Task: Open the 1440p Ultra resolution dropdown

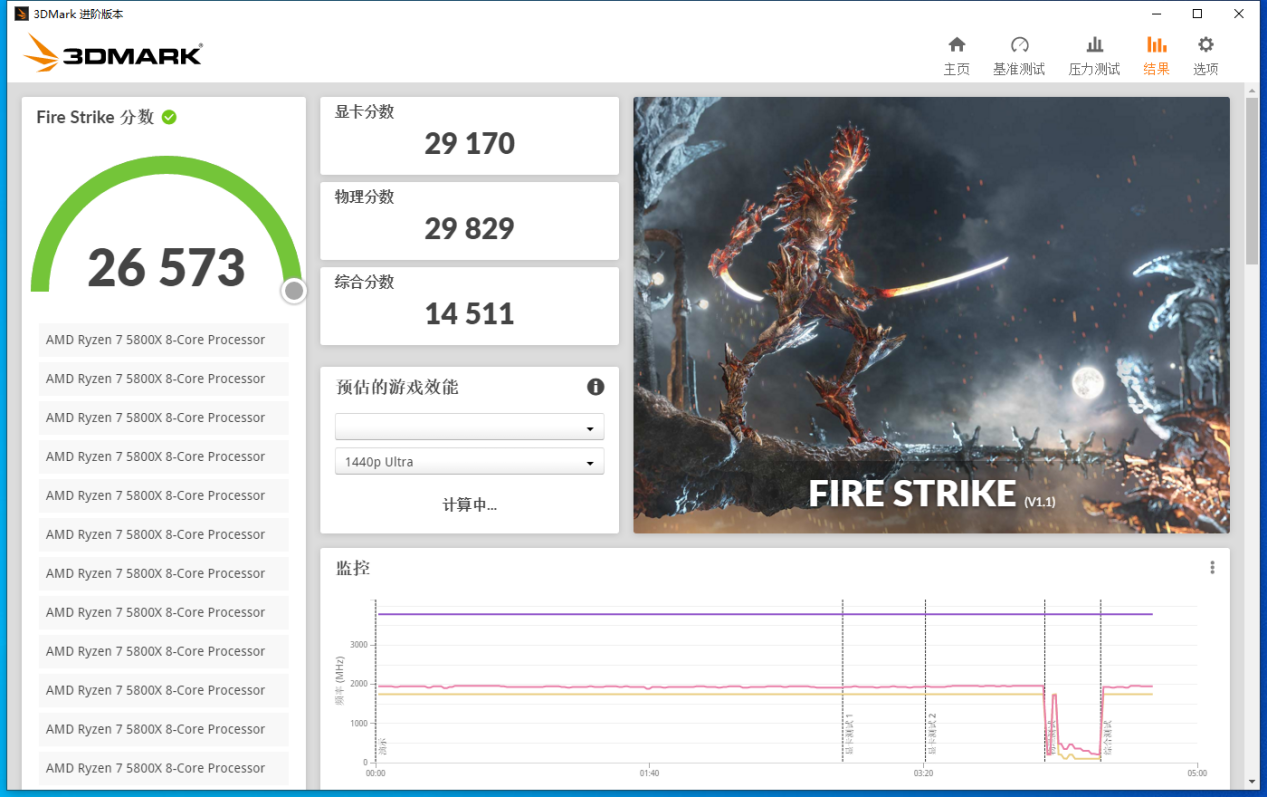Action: (x=469, y=462)
